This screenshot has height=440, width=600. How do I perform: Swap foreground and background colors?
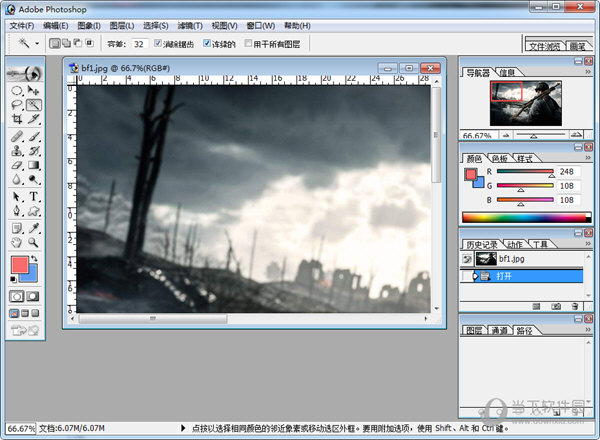[34, 259]
